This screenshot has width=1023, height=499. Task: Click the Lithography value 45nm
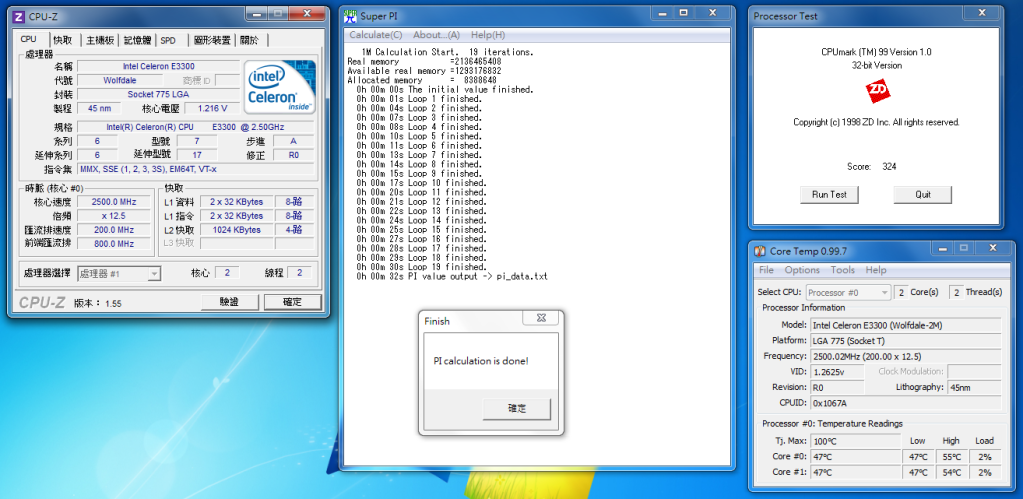point(974,387)
